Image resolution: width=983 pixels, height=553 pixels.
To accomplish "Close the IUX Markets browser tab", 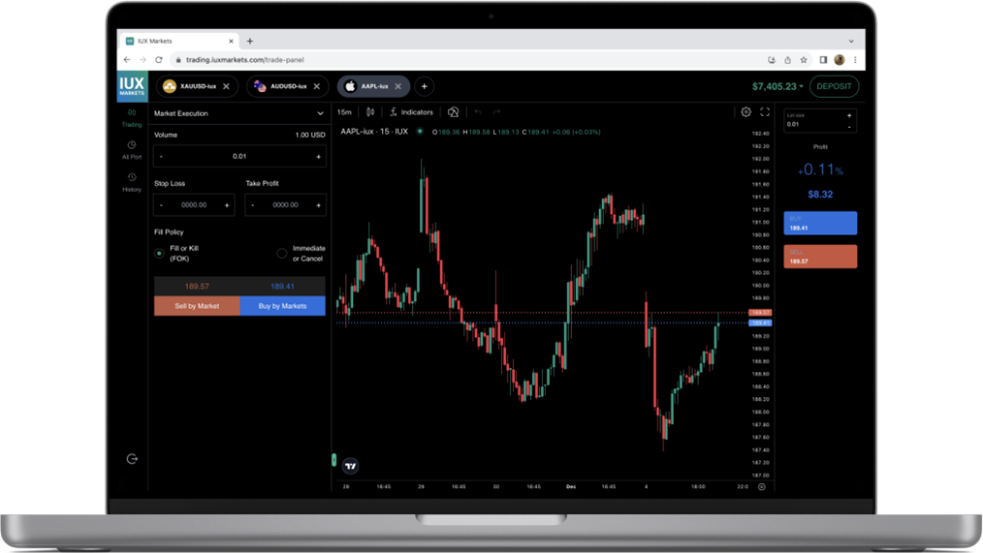I will click(x=231, y=41).
